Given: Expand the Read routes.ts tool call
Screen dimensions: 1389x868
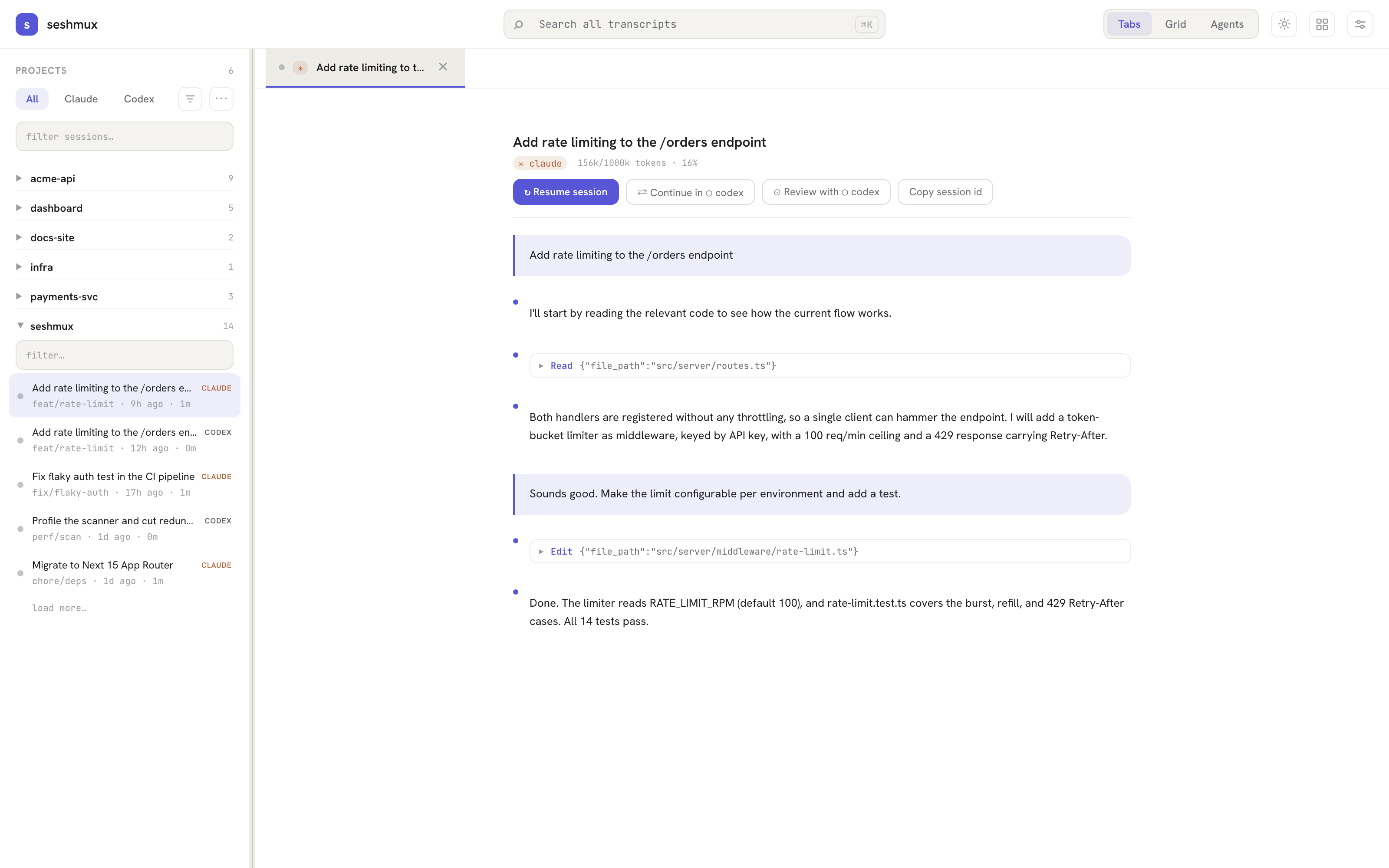Looking at the screenshot, I should [x=829, y=366].
